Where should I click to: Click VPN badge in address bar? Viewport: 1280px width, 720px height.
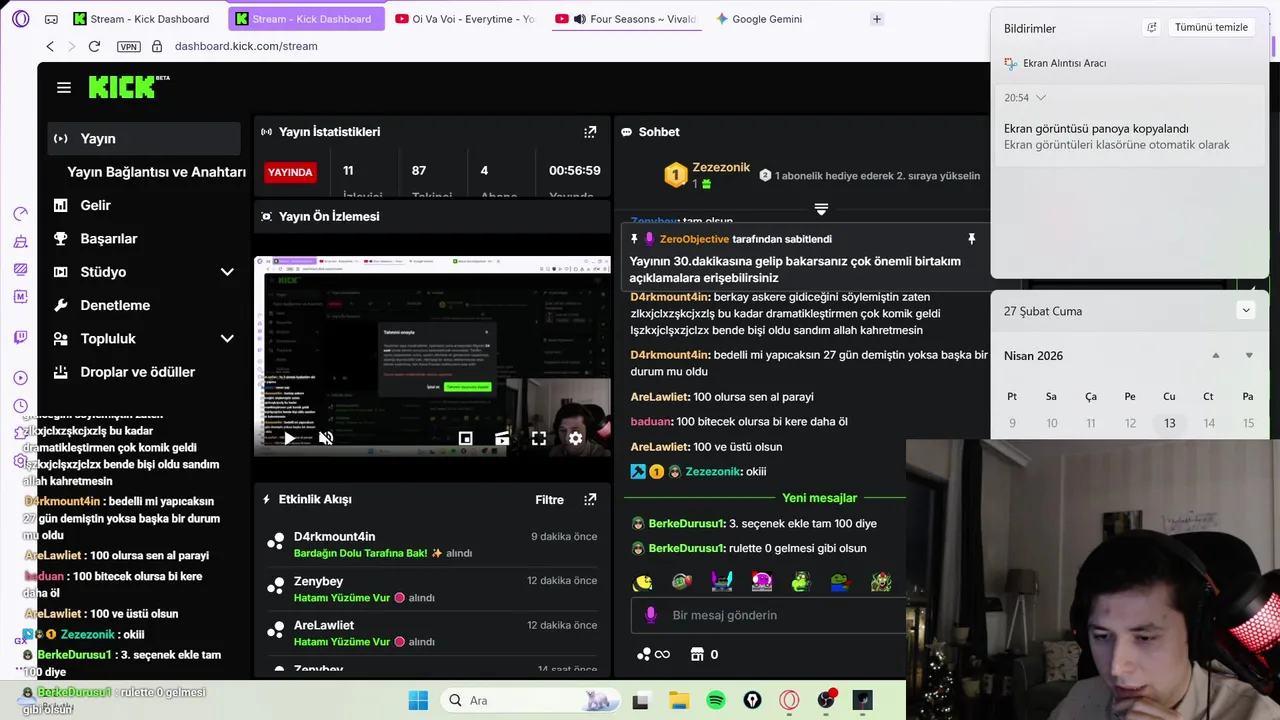tap(128, 46)
